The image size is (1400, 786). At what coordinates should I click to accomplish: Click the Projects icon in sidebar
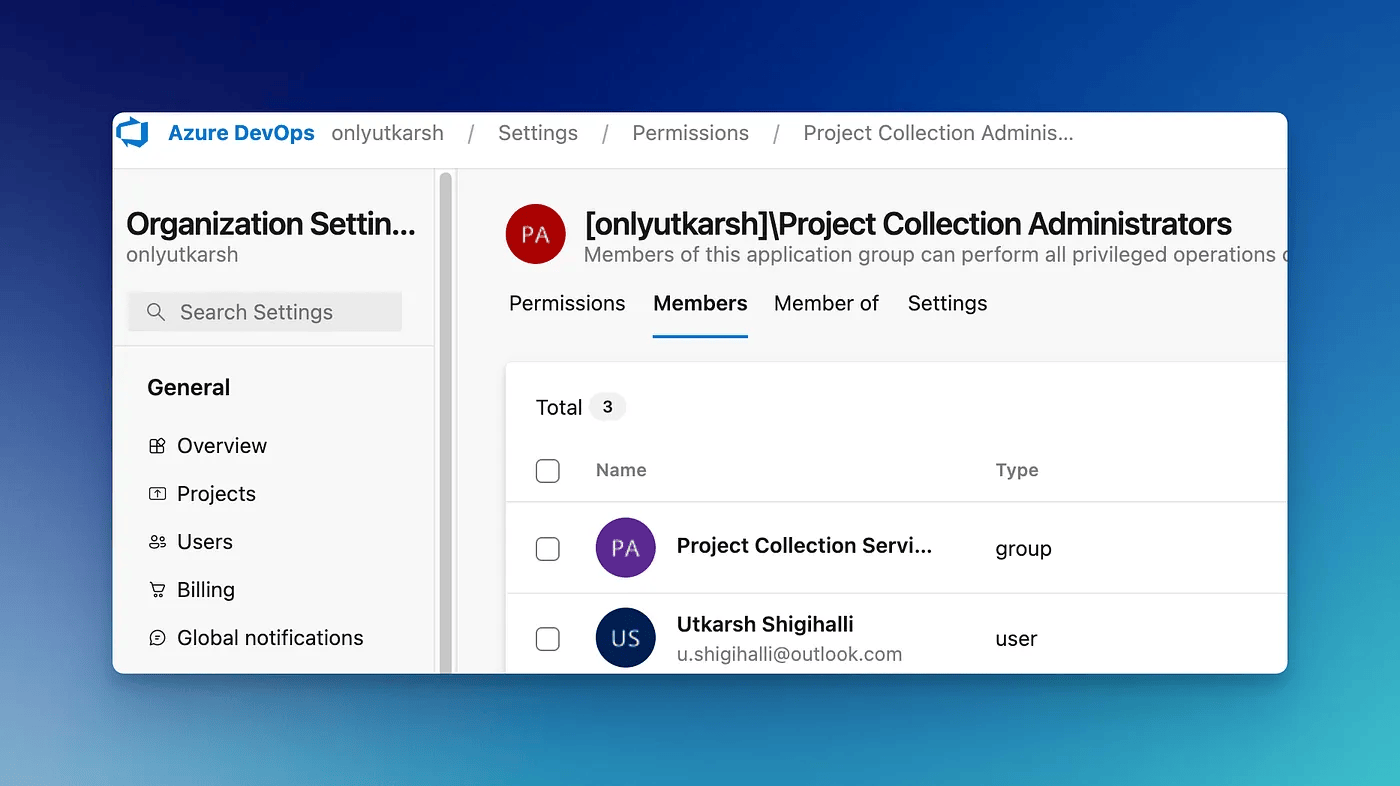pyautogui.click(x=157, y=494)
